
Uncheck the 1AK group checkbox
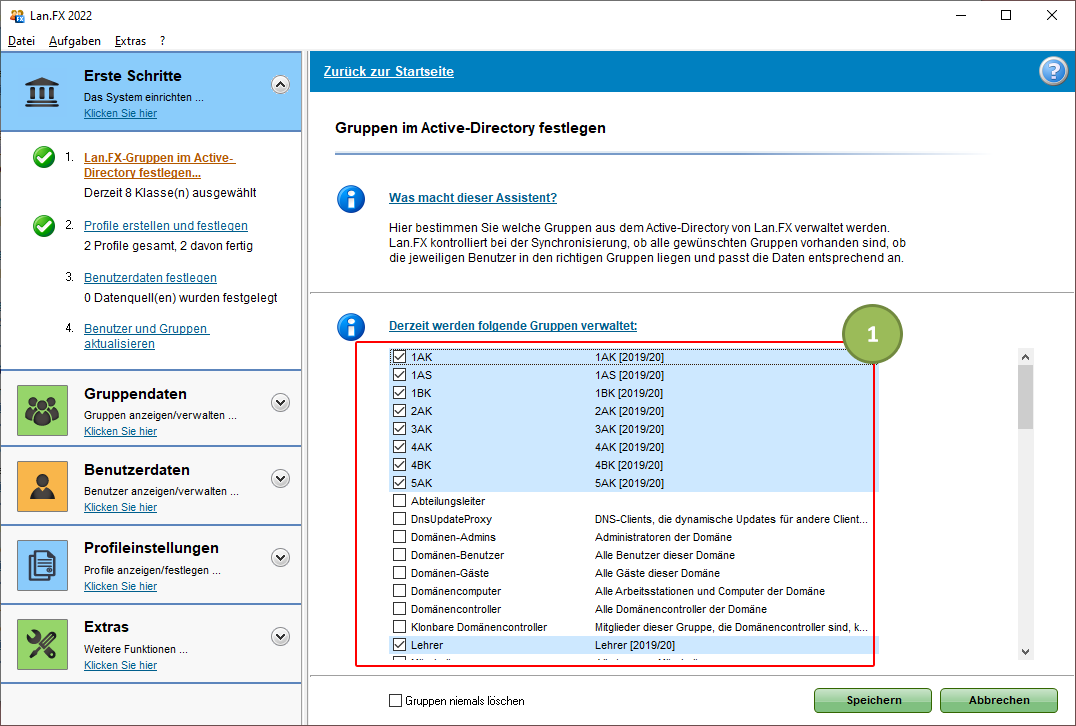399,357
